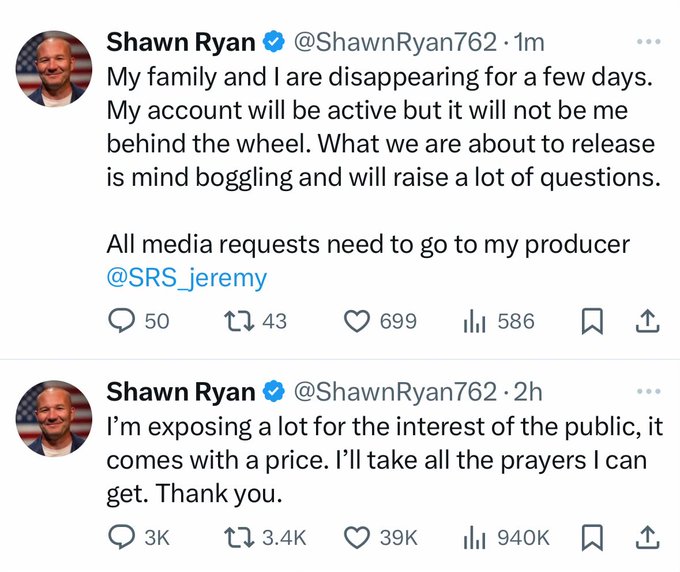
Task: Open more options on the first tweet
Action: pyautogui.click(x=648, y=42)
